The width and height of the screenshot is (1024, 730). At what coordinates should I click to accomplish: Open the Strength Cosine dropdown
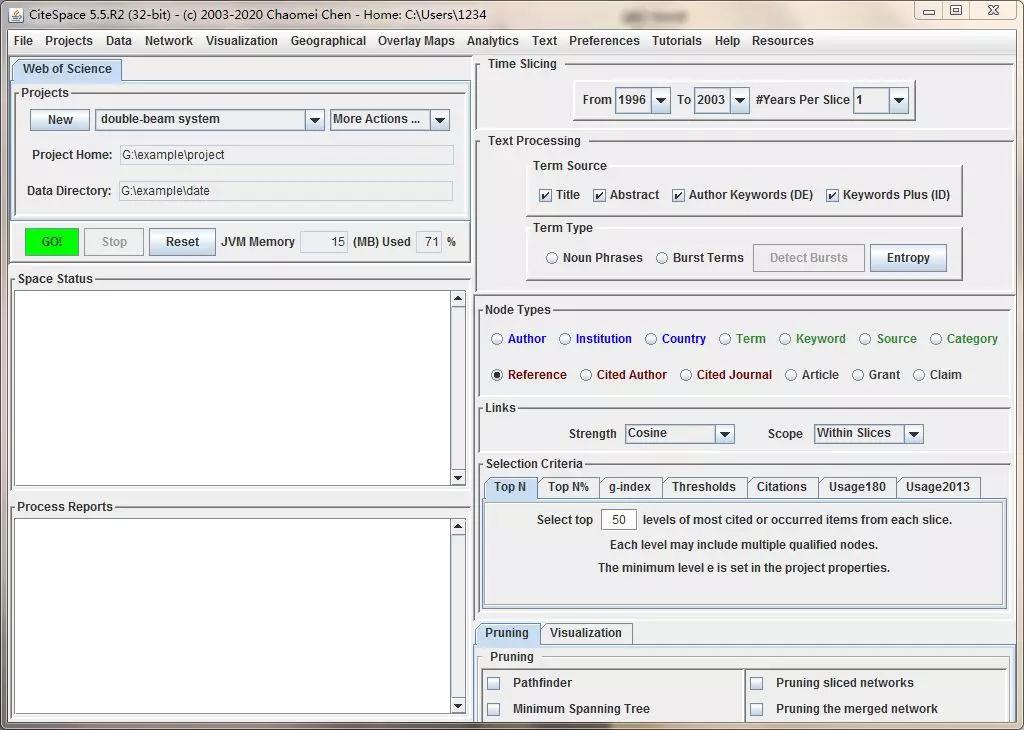(x=724, y=434)
